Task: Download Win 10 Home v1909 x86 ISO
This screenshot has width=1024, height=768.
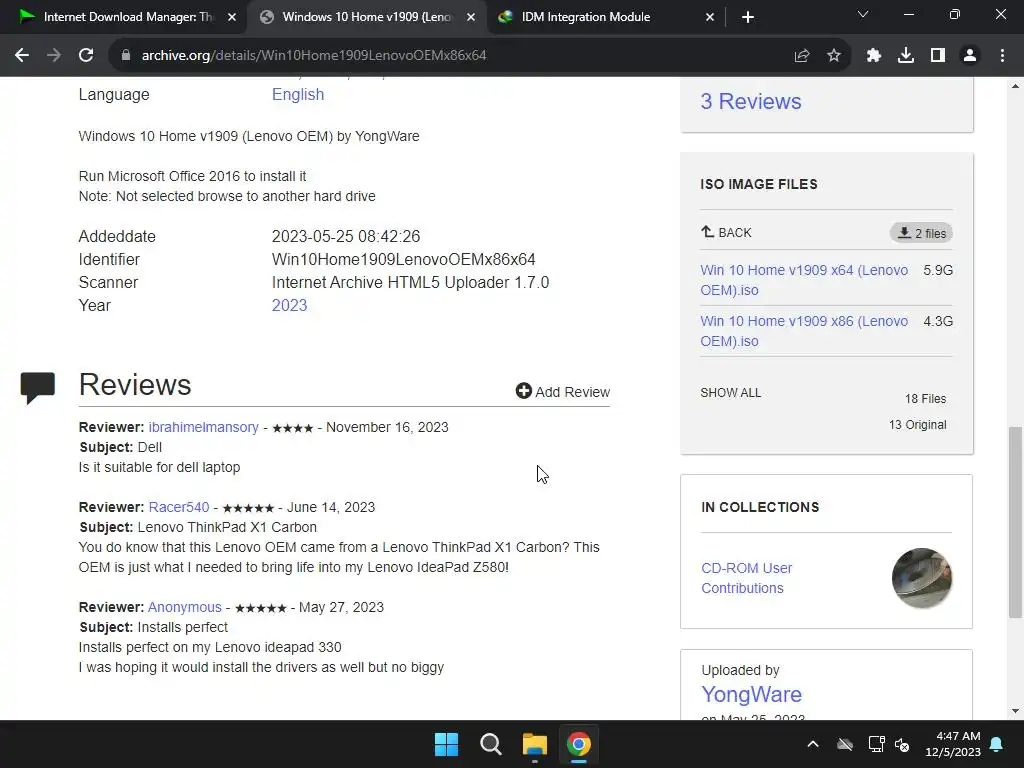Action: pos(804,331)
